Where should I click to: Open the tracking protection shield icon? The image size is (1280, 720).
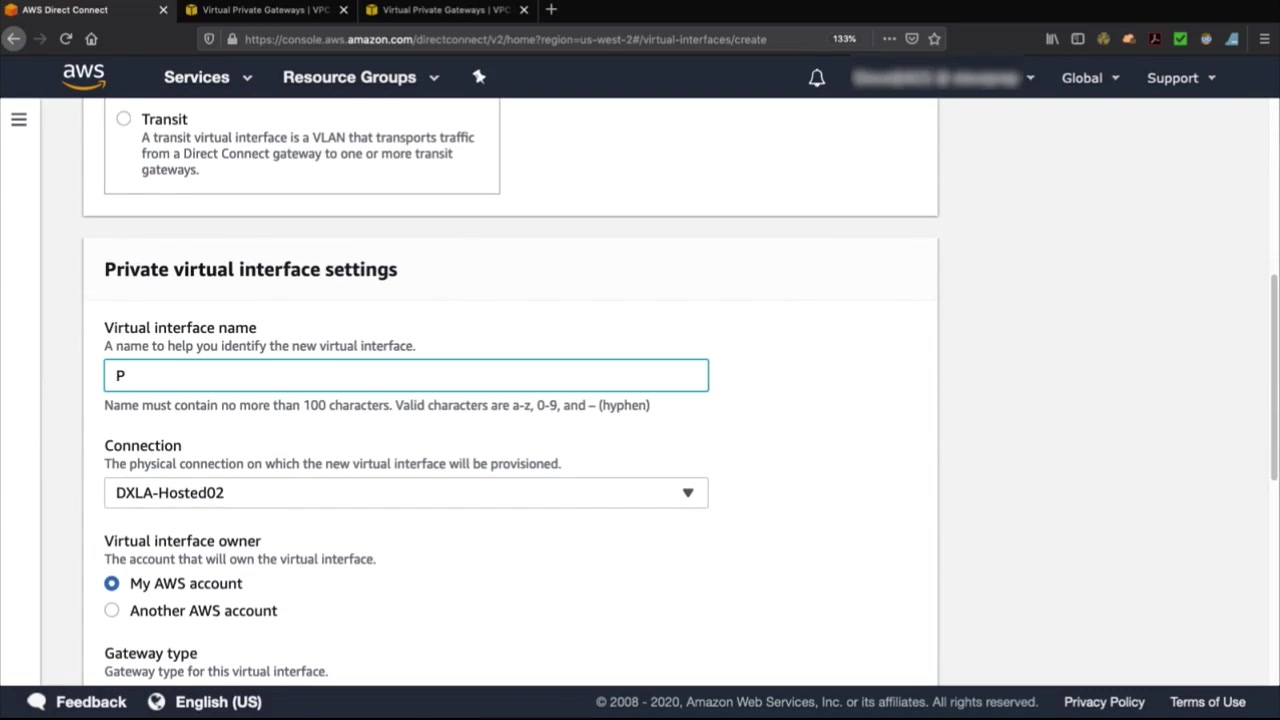209,39
